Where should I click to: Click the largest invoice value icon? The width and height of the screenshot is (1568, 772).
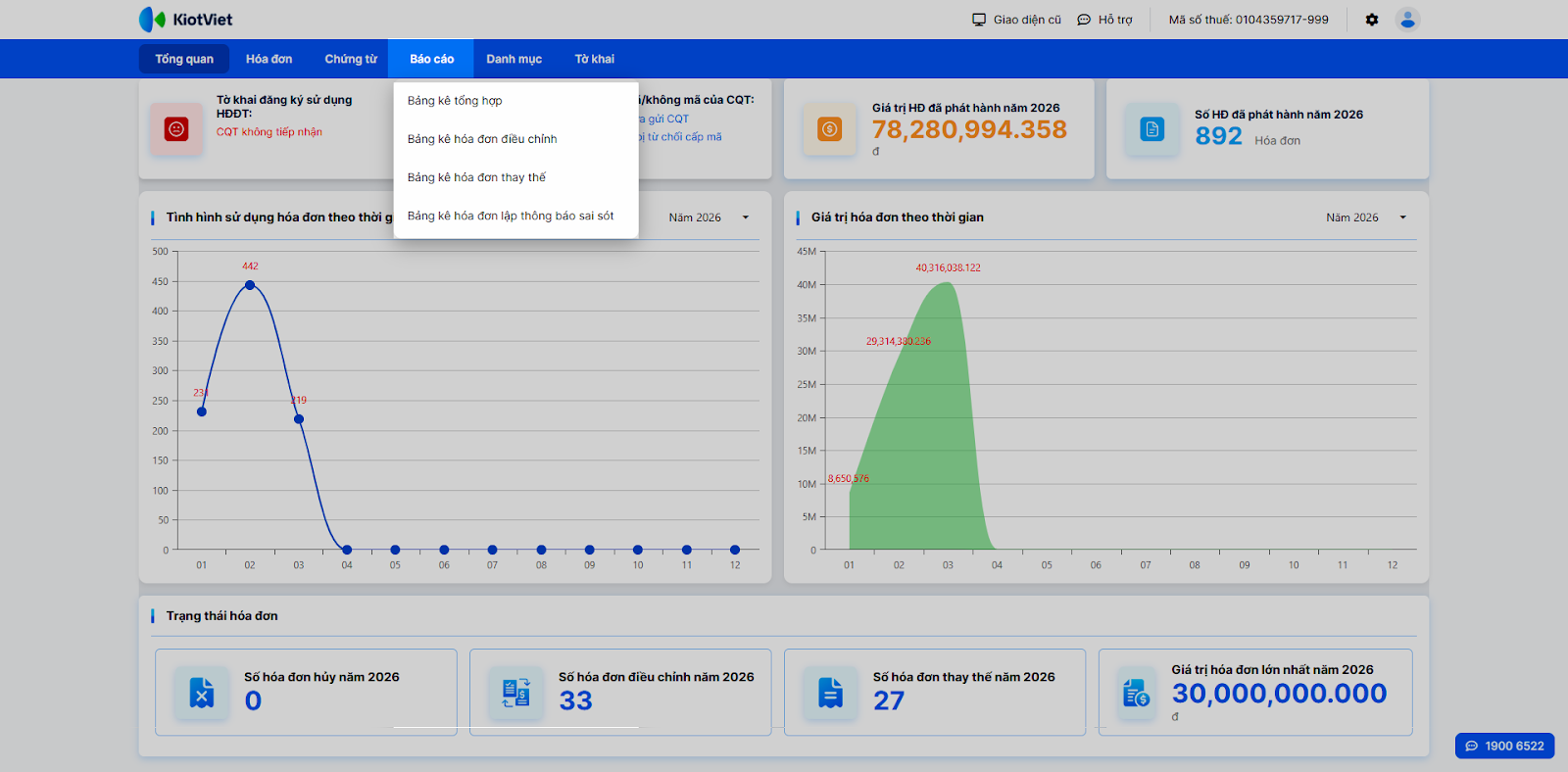pos(1137,693)
